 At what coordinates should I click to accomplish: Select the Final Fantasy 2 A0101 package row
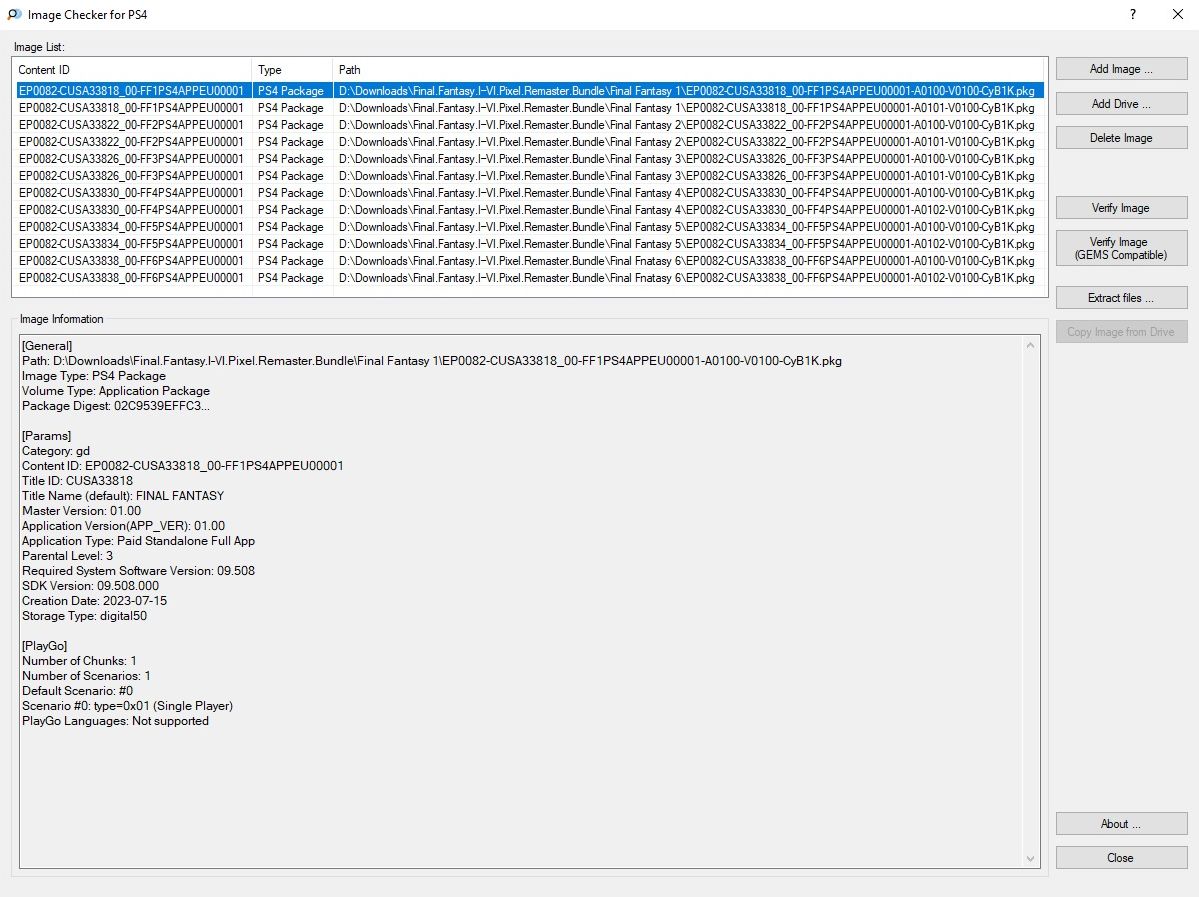click(x=530, y=141)
